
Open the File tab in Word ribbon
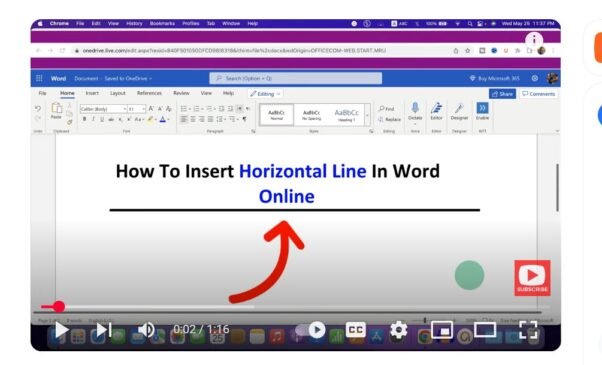pos(42,93)
